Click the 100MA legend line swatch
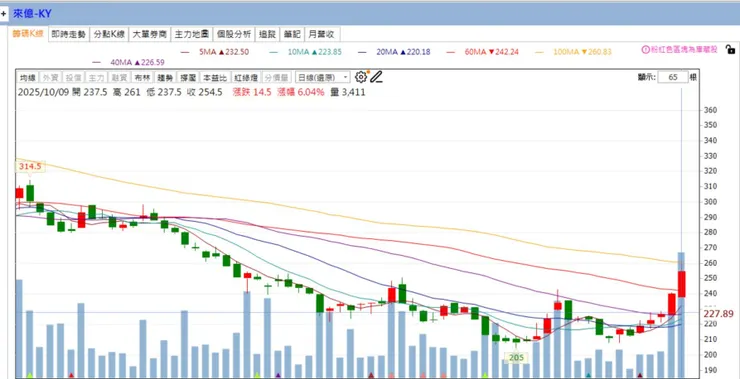This screenshot has width=740, height=379. (539, 52)
